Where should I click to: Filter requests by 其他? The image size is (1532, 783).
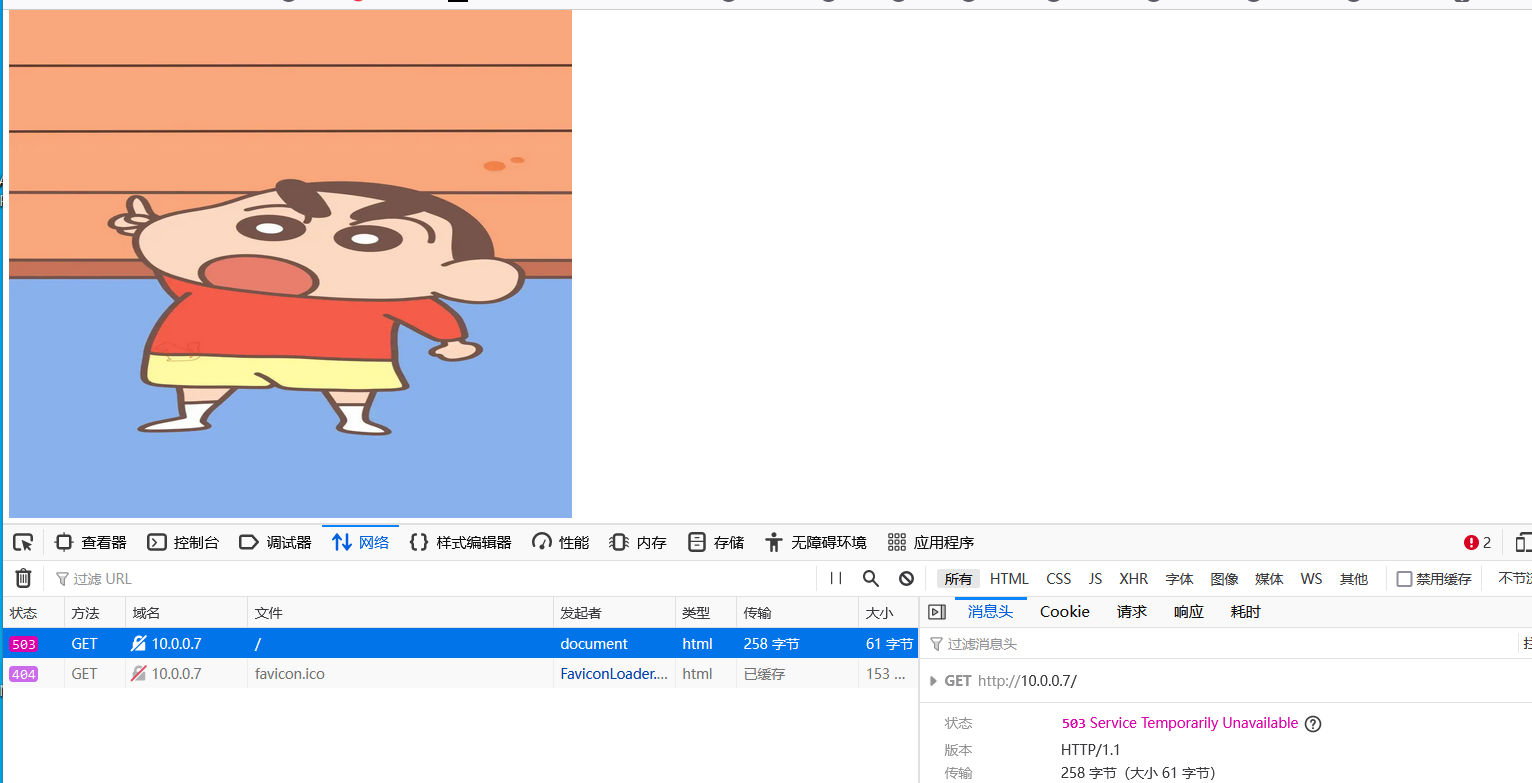point(1353,579)
